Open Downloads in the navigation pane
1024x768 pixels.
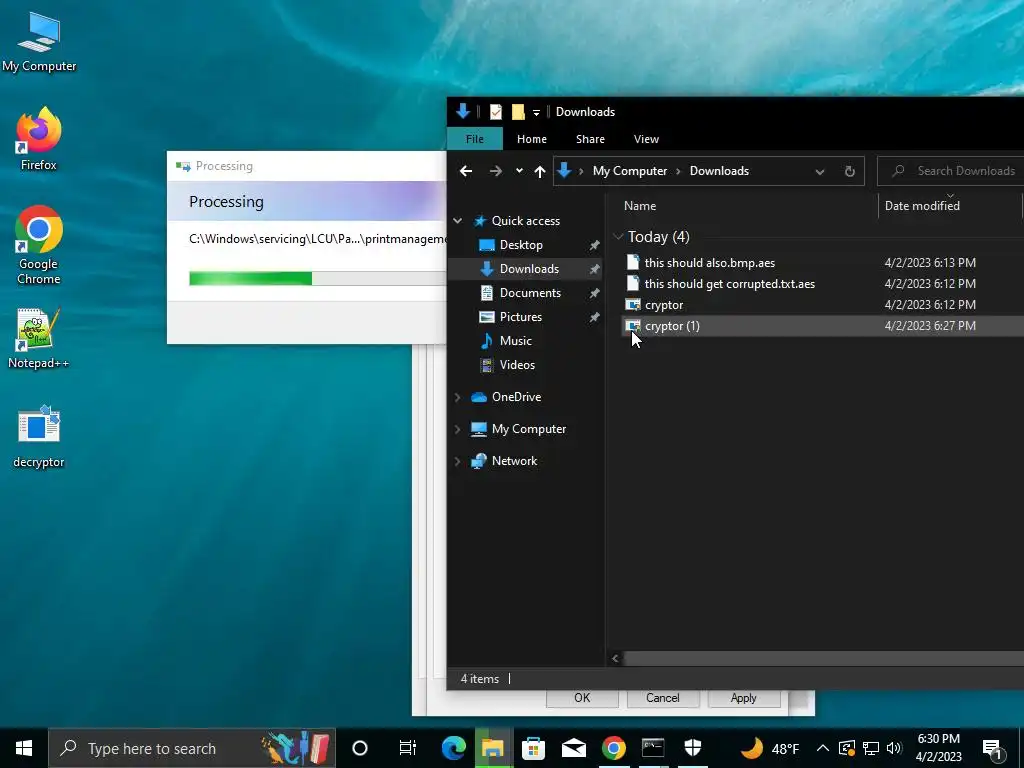528,268
